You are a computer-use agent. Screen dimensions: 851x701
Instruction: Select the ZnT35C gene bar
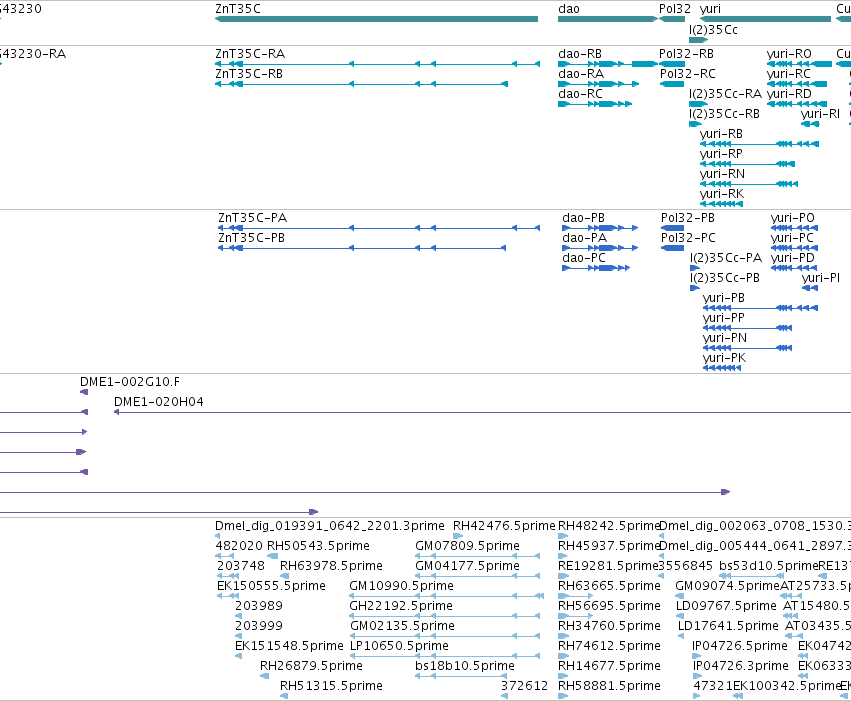coord(377,19)
